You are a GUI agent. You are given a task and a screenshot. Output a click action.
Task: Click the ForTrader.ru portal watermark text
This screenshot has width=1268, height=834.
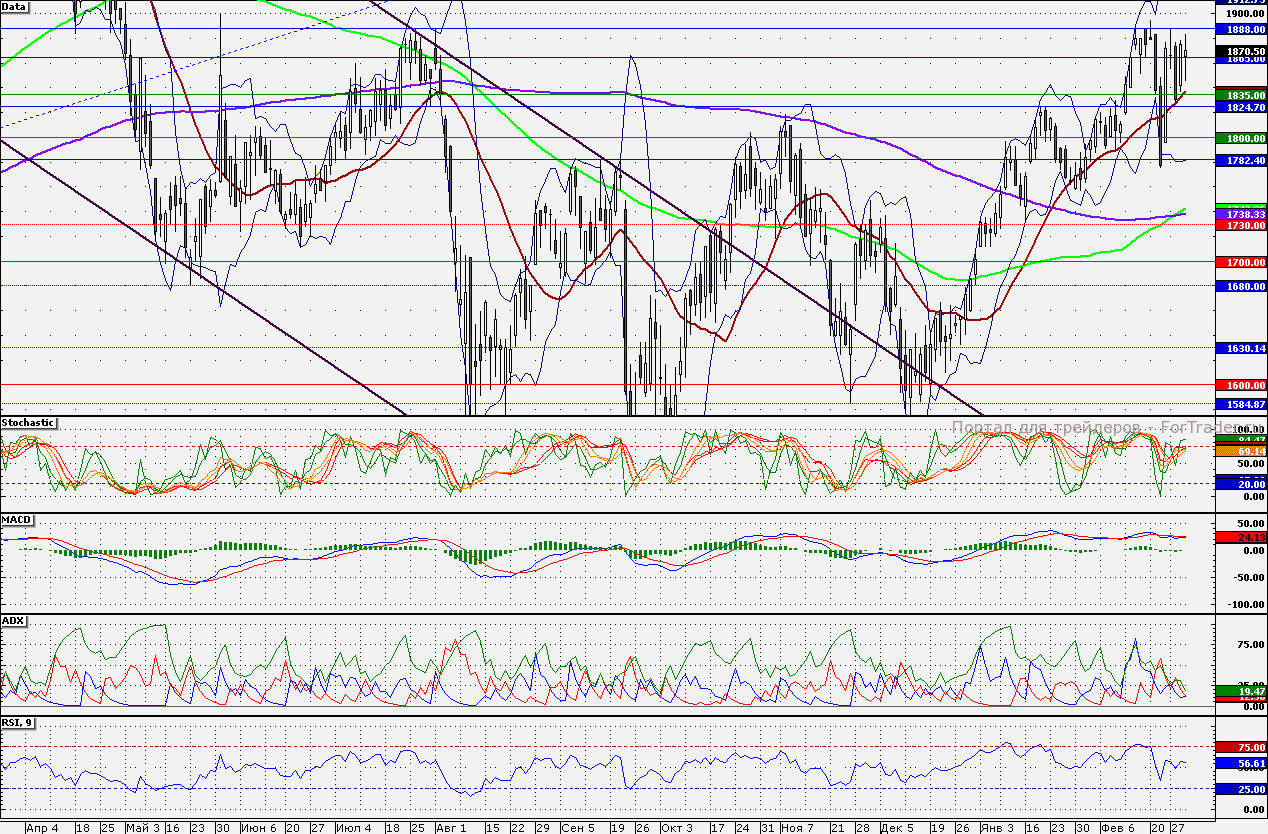(1080, 428)
